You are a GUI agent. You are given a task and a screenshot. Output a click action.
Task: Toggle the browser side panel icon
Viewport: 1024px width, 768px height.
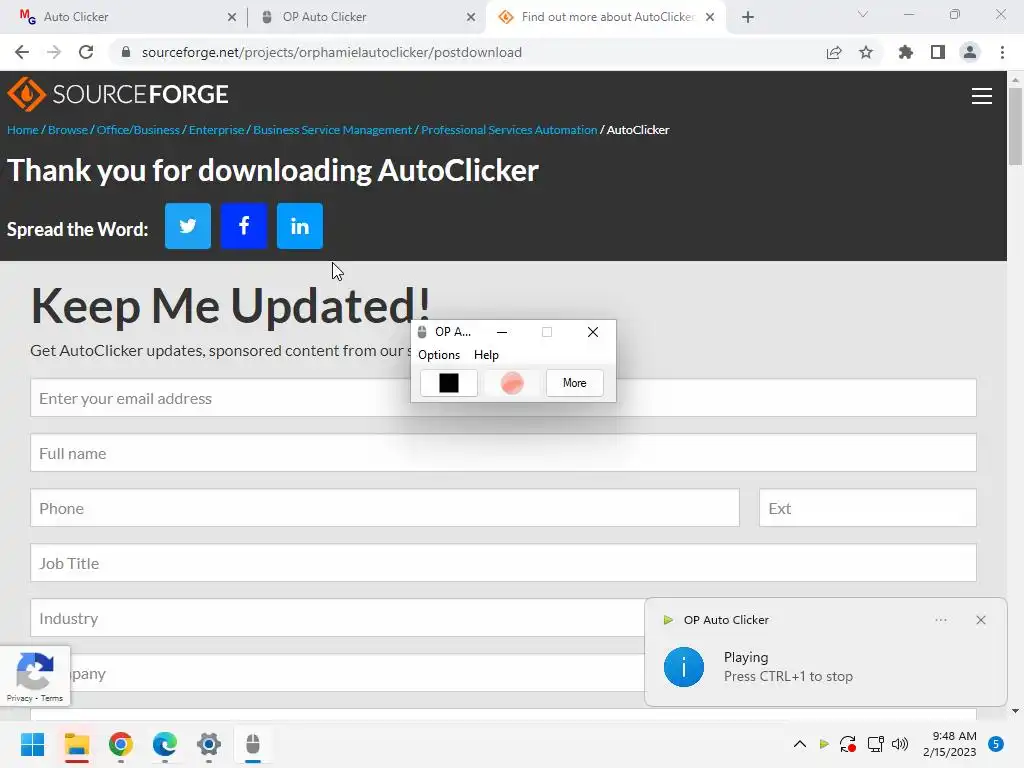click(938, 52)
